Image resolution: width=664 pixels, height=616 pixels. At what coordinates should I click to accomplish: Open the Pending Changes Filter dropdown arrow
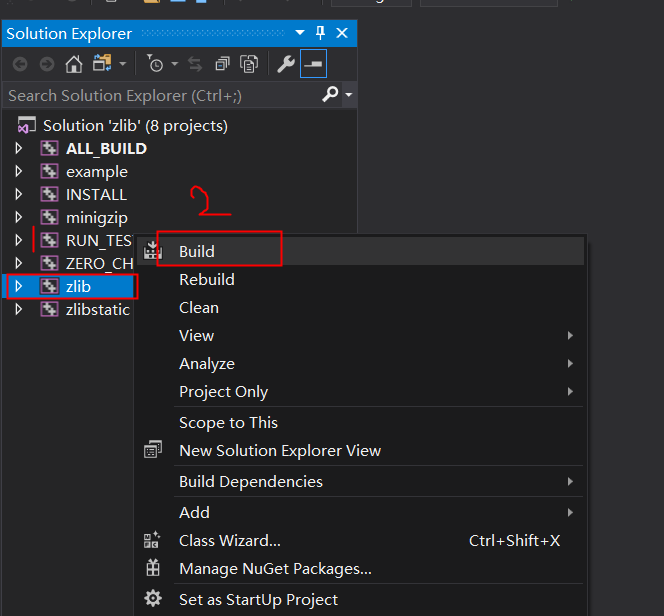coord(174,64)
